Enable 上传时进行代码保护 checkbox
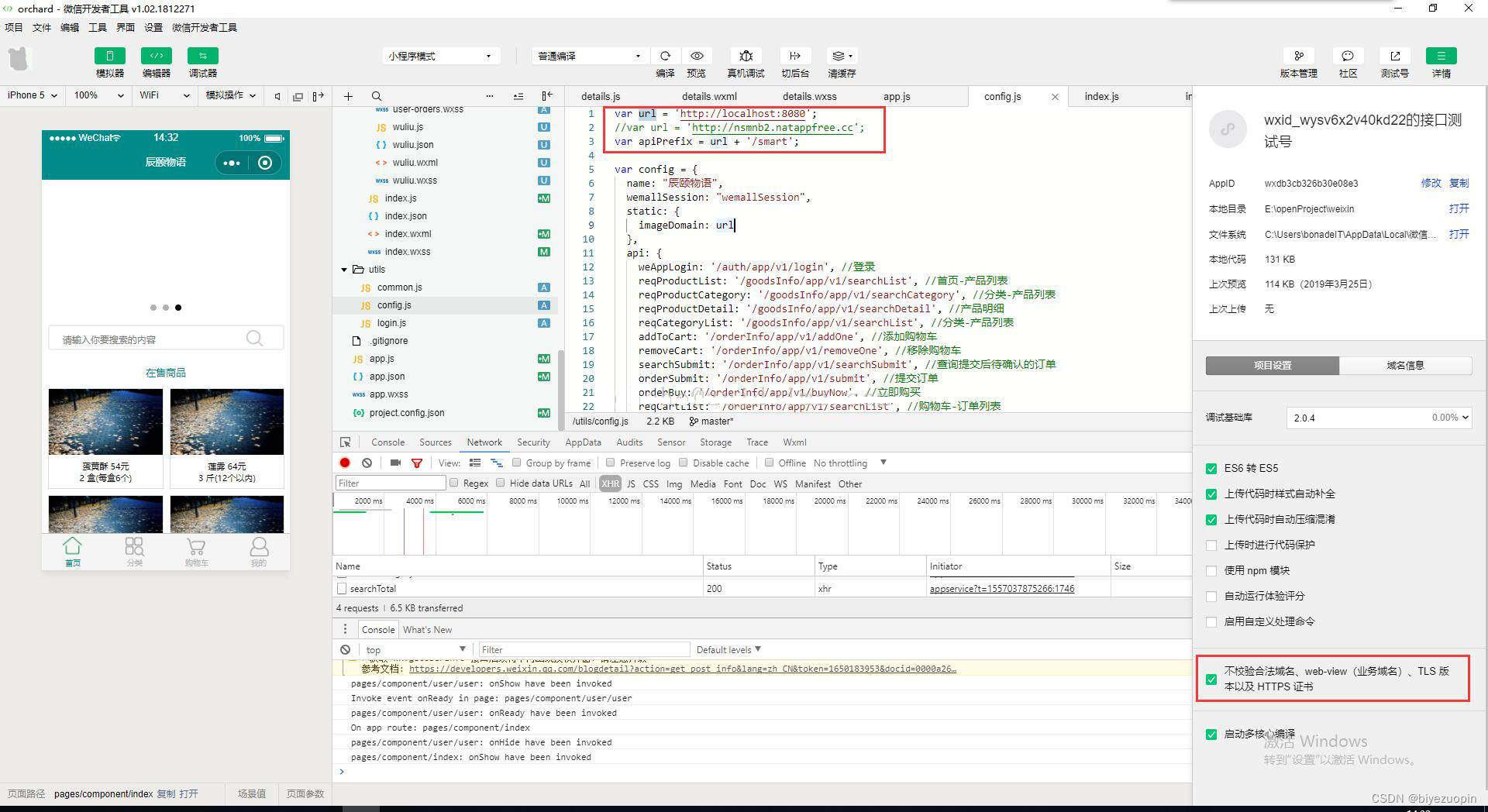Viewport: 1488px width, 812px height. 1211,545
